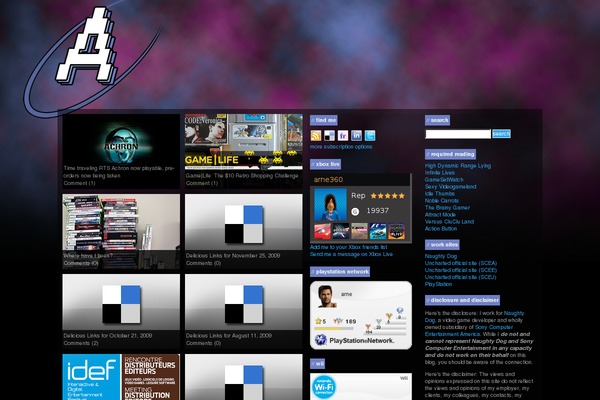The width and height of the screenshot is (600, 400).
Task: Open The Brainy Gamer link
Action: point(447,207)
